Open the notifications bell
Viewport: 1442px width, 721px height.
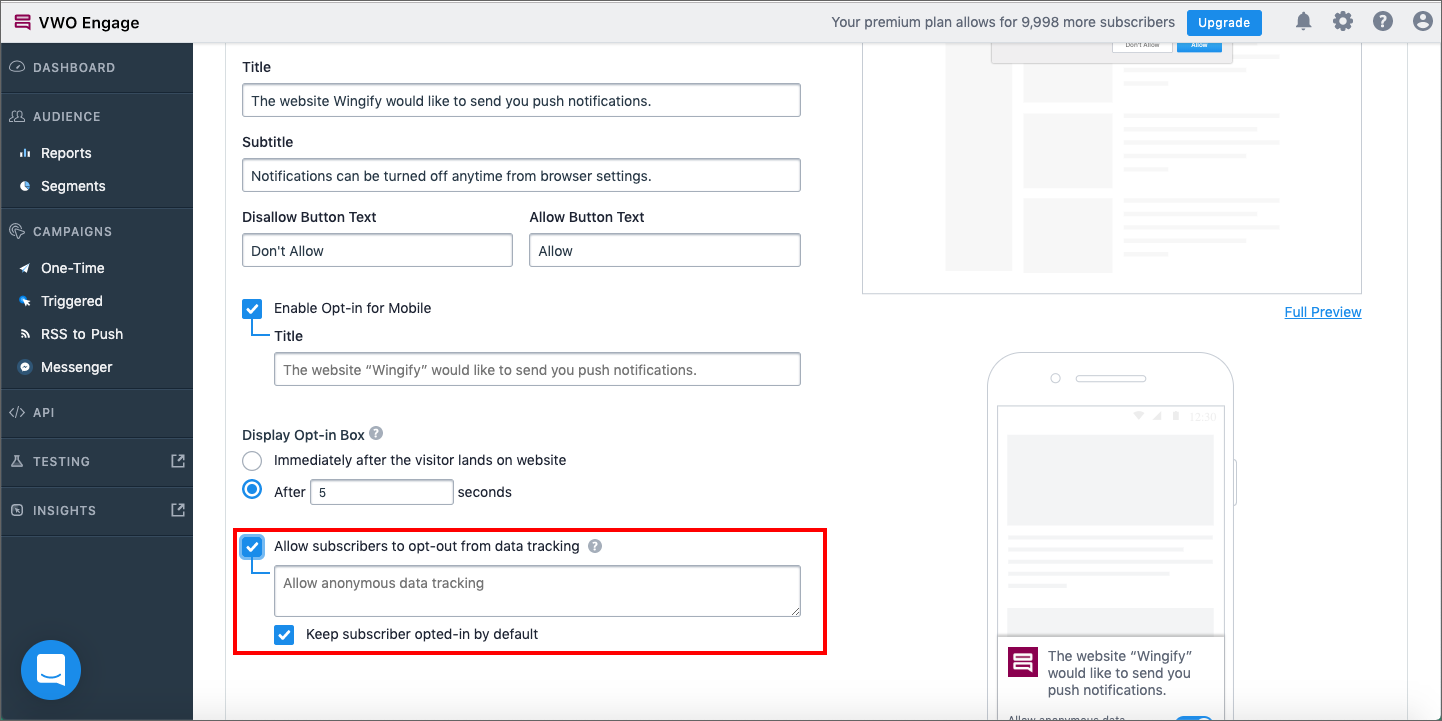pos(1303,22)
